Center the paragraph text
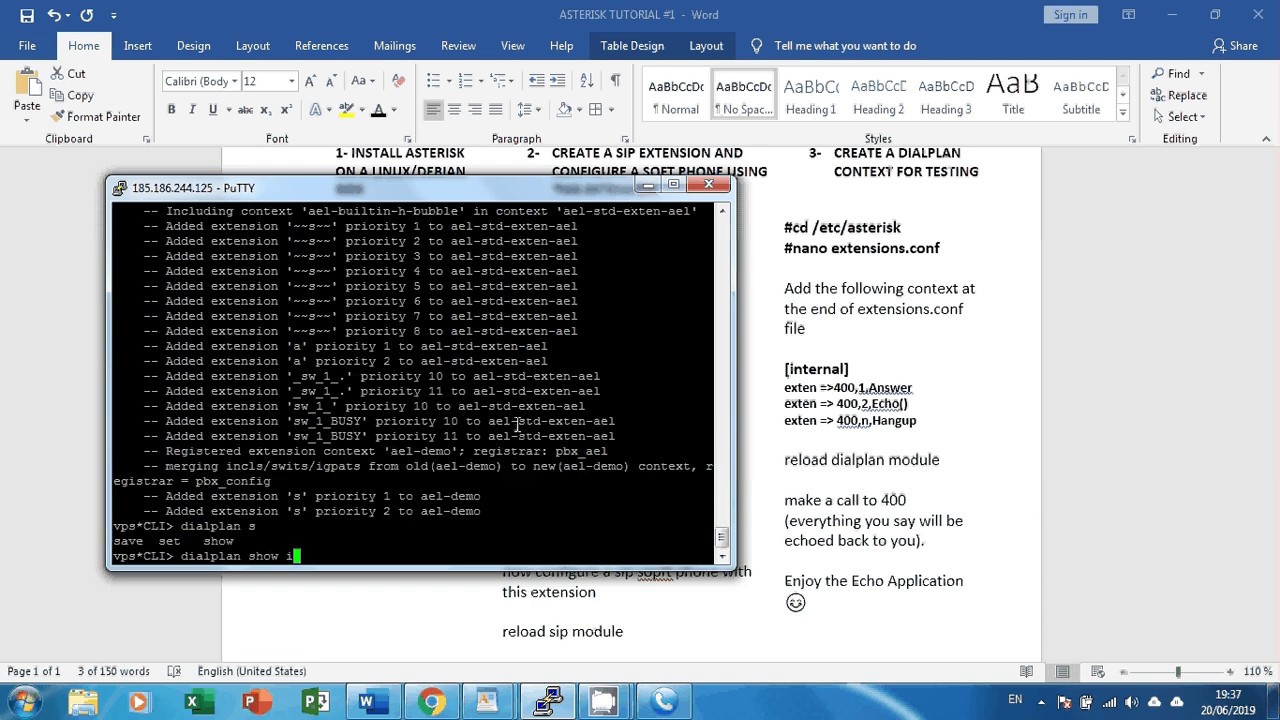This screenshot has width=1280, height=720. click(x=454, y=110)
